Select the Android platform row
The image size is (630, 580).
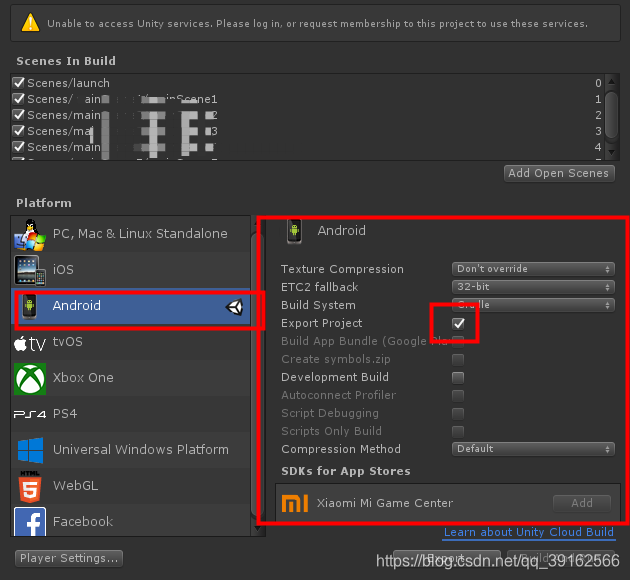131,306
